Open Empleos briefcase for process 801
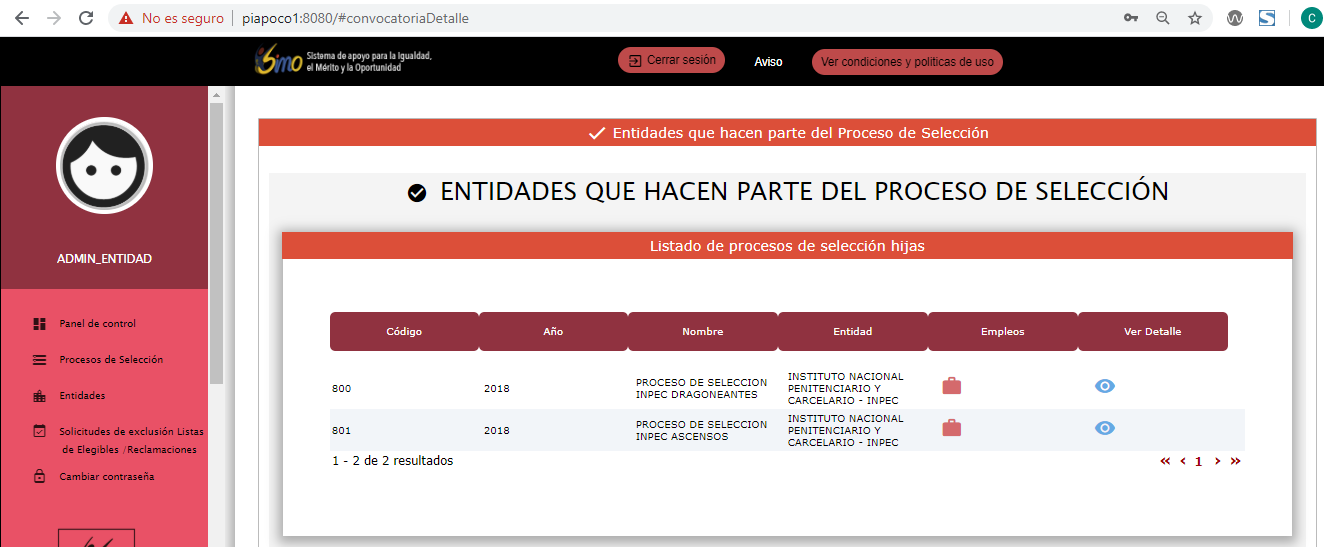Image resolution: width=1324 pixels, height=547 pixels. tap(951, 428)
